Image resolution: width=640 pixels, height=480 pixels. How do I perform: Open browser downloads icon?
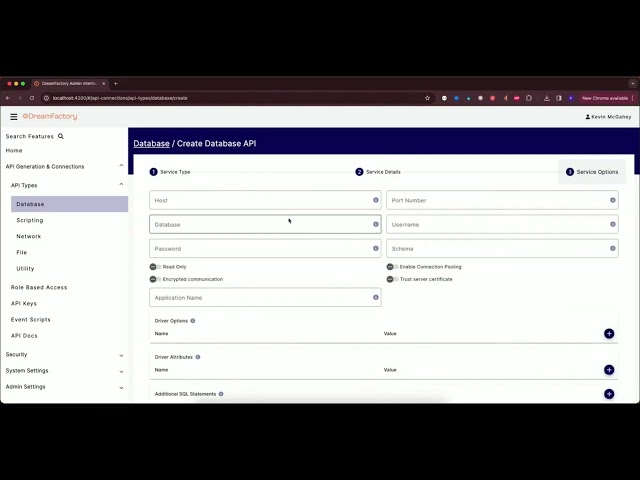(547, 98)
